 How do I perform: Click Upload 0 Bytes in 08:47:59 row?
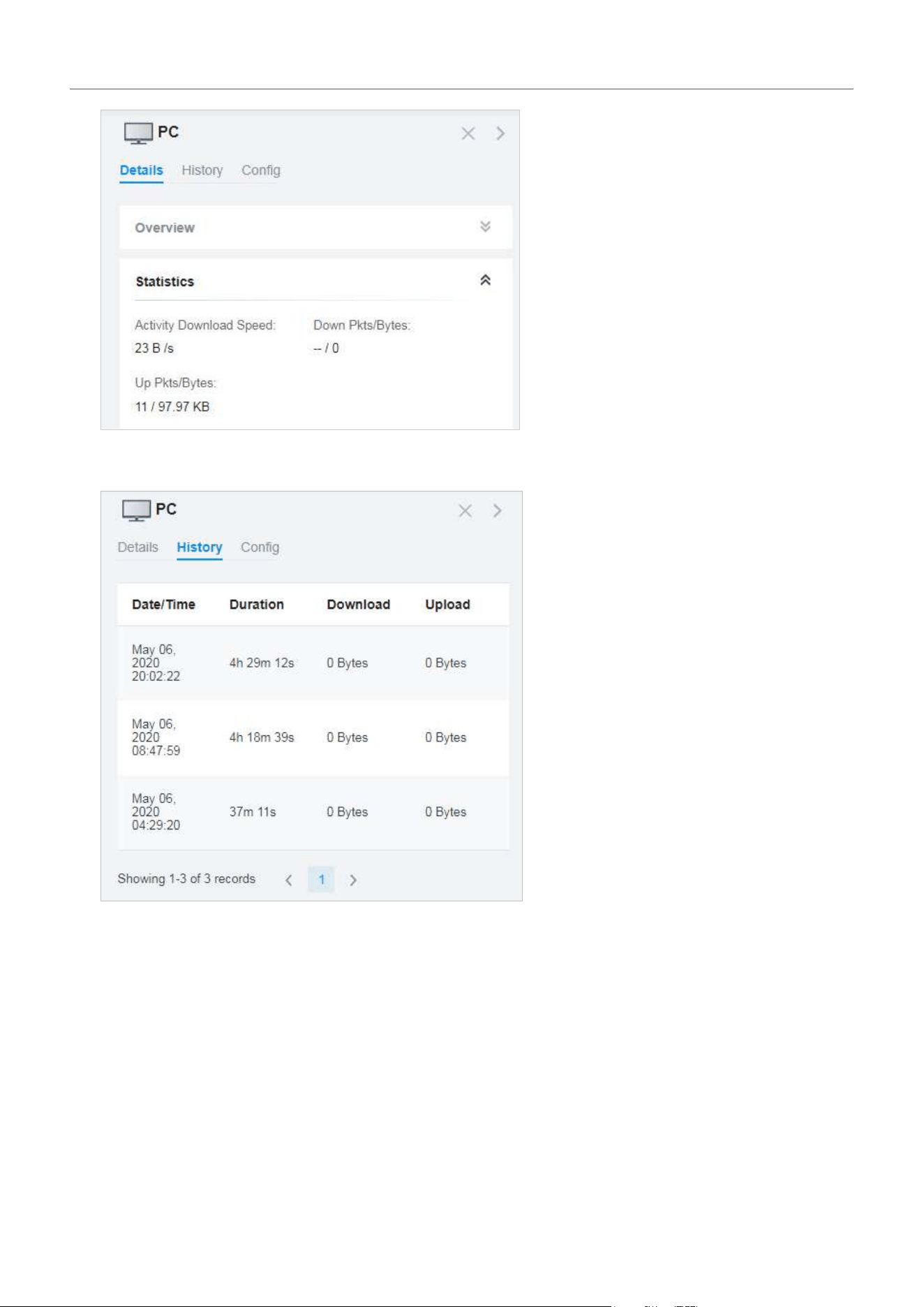[446, 737]
